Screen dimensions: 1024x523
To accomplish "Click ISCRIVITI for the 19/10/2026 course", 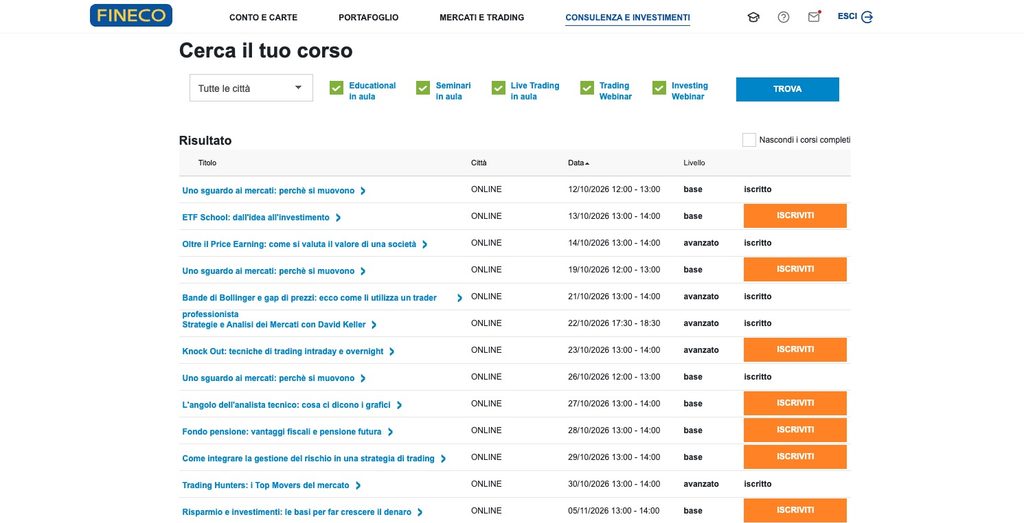I will [795, 269].
